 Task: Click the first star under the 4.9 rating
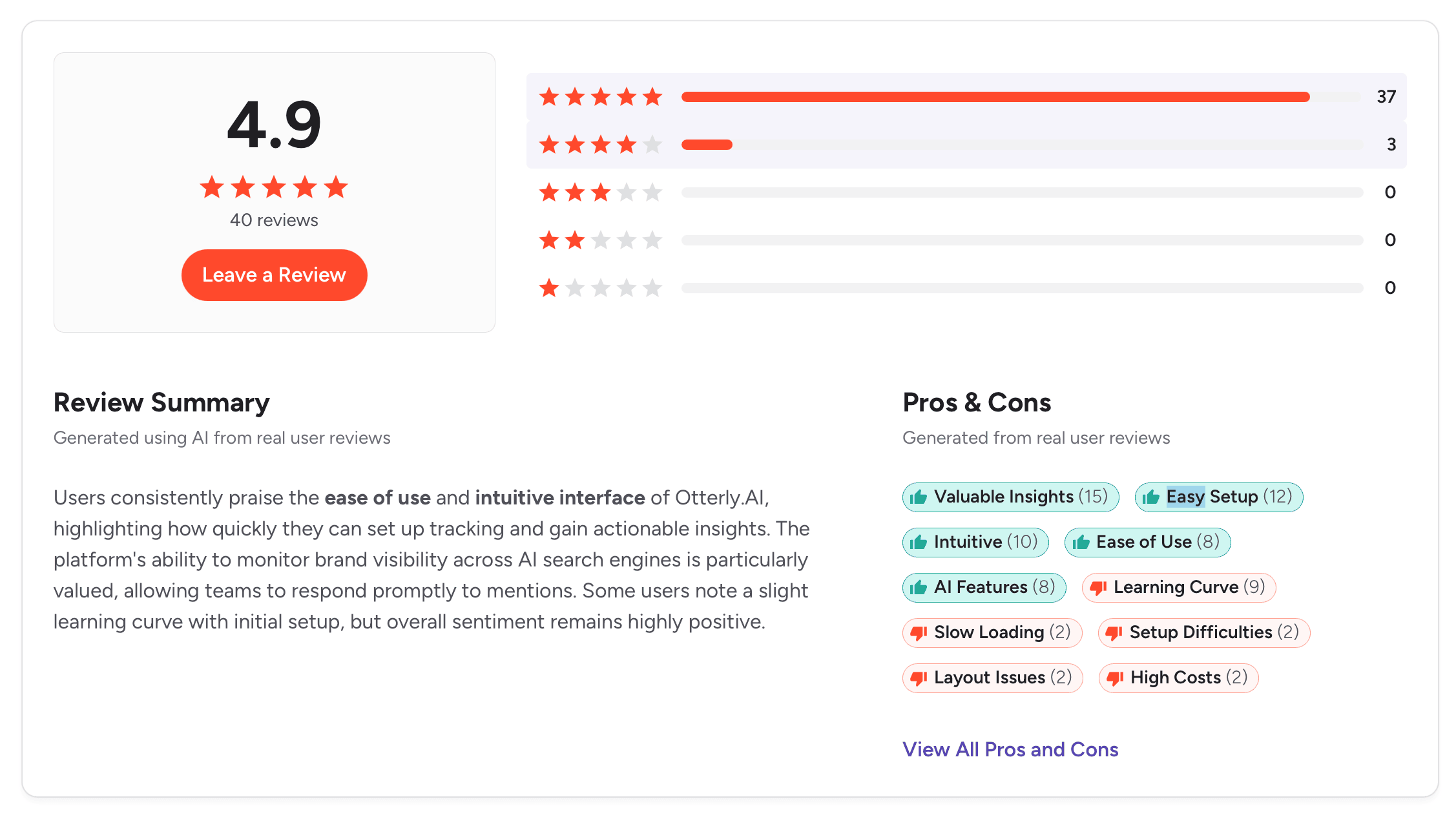[x=211, y=187]
